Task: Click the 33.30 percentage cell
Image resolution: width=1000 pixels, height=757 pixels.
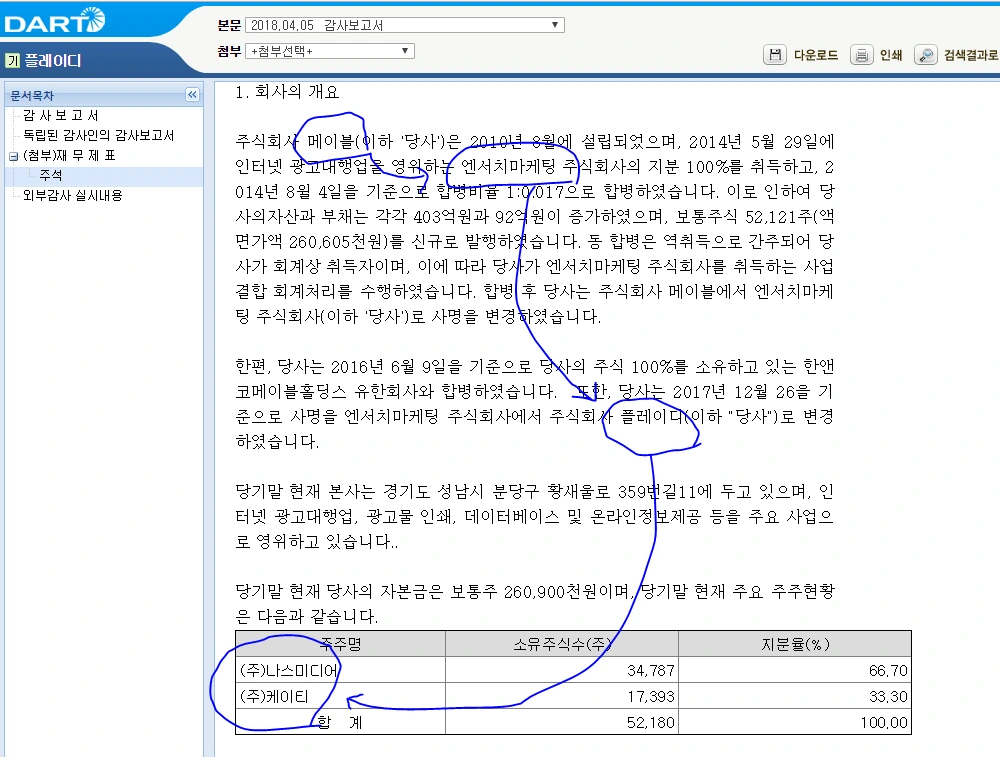Action: [795, 696]
